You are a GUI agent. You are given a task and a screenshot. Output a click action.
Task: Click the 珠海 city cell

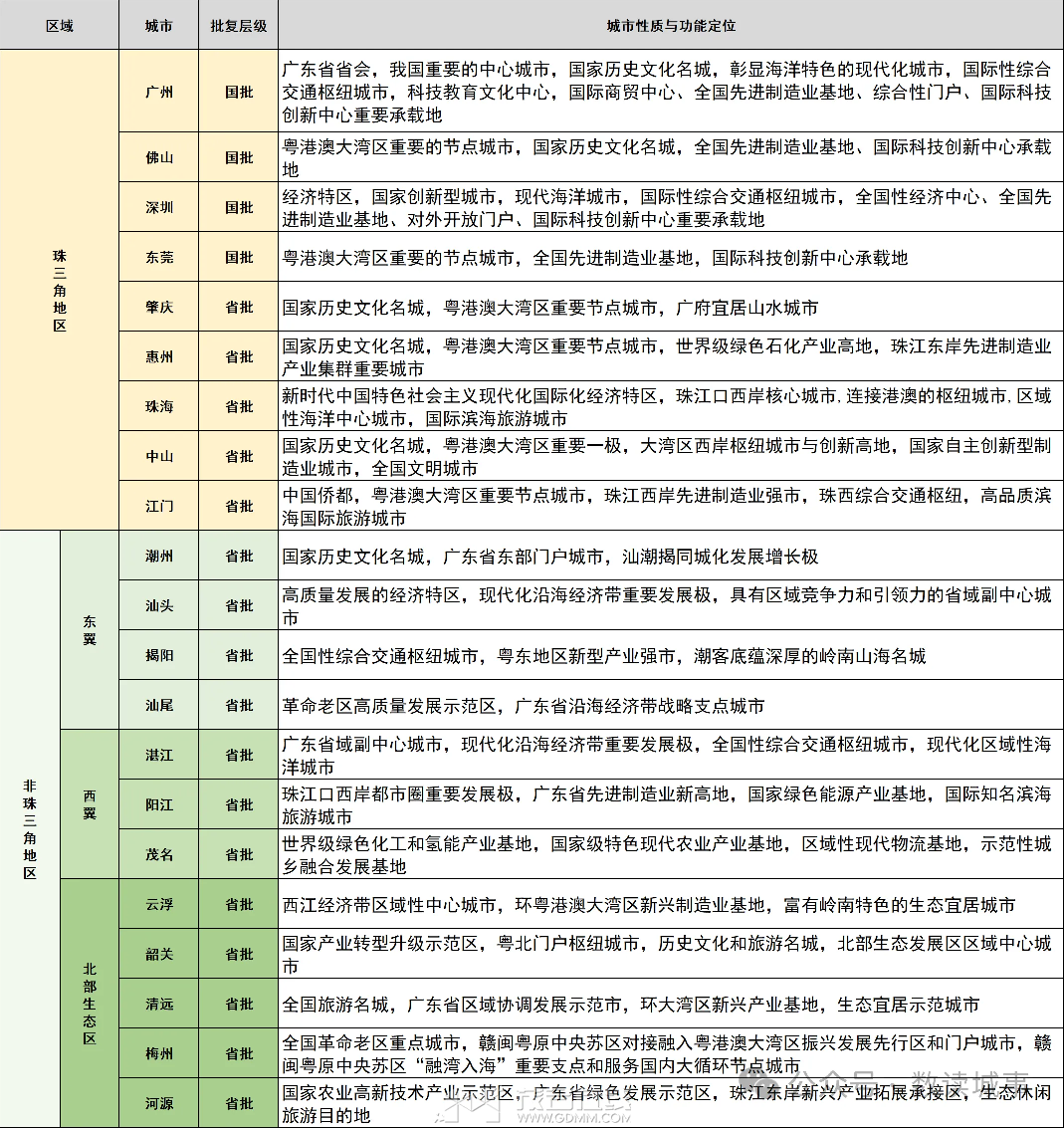coord(158,406)
